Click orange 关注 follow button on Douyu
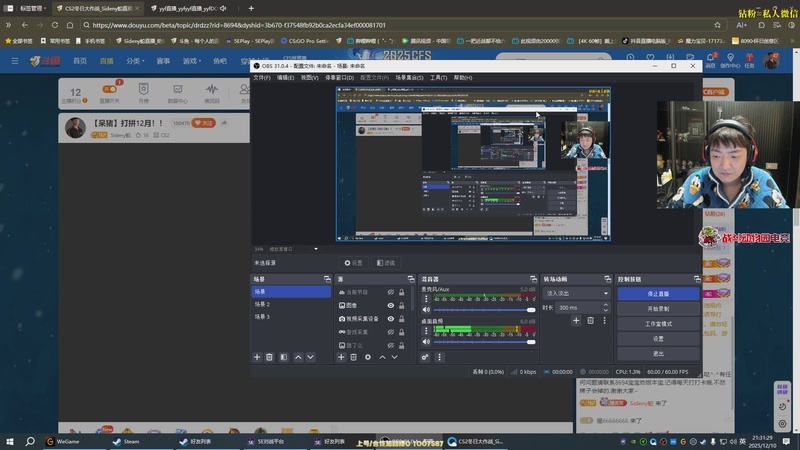Viewport: 800px width, 450px height. [x=204, y=123]
